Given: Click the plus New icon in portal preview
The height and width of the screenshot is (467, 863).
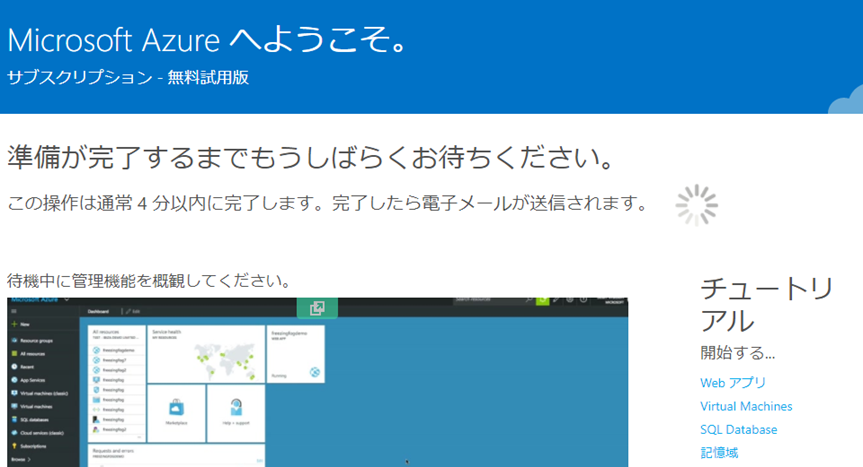Looking at the screenshot, I should [x=15, y=325].
